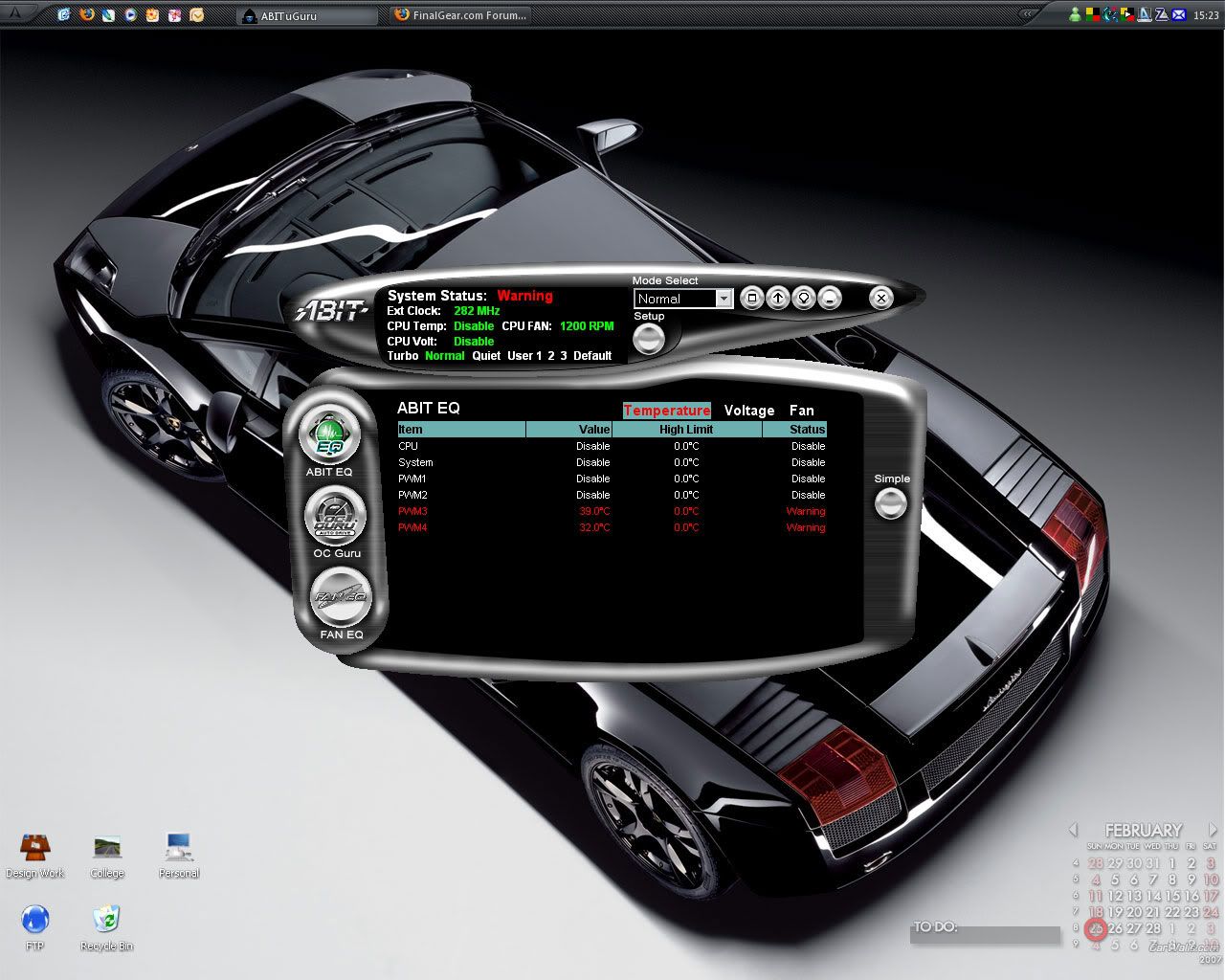Open the OC Guru panel icon
Viewport: 1225px width, 980px height.
pos(336,516)
